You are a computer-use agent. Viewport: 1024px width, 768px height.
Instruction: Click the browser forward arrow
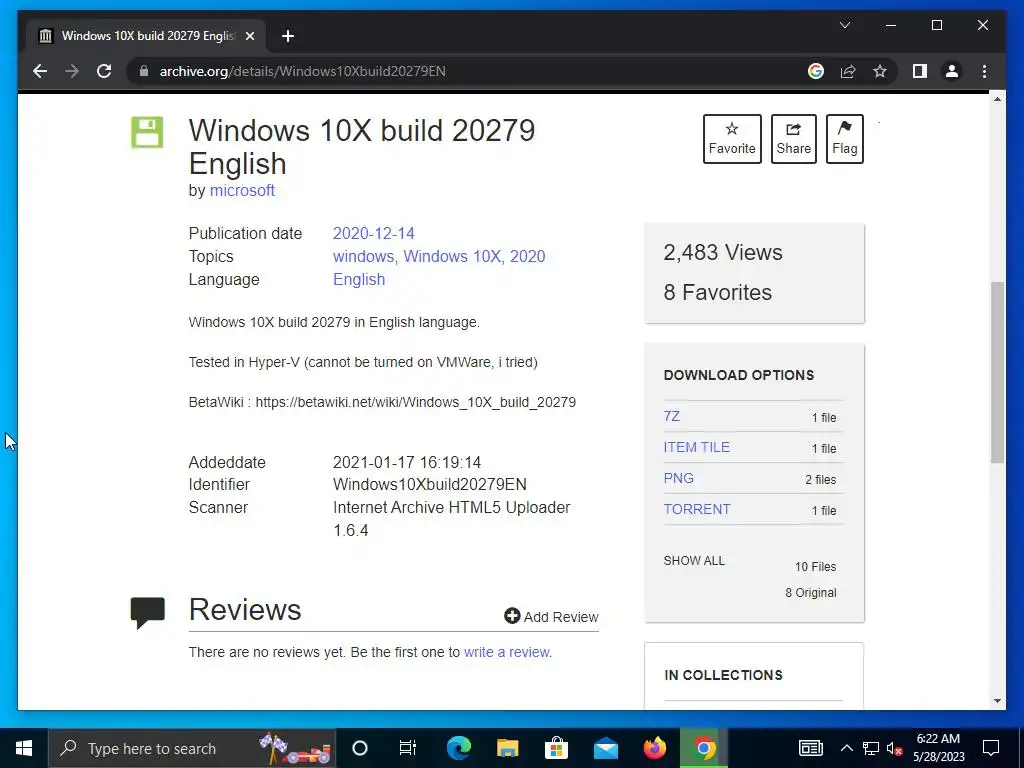72,71
